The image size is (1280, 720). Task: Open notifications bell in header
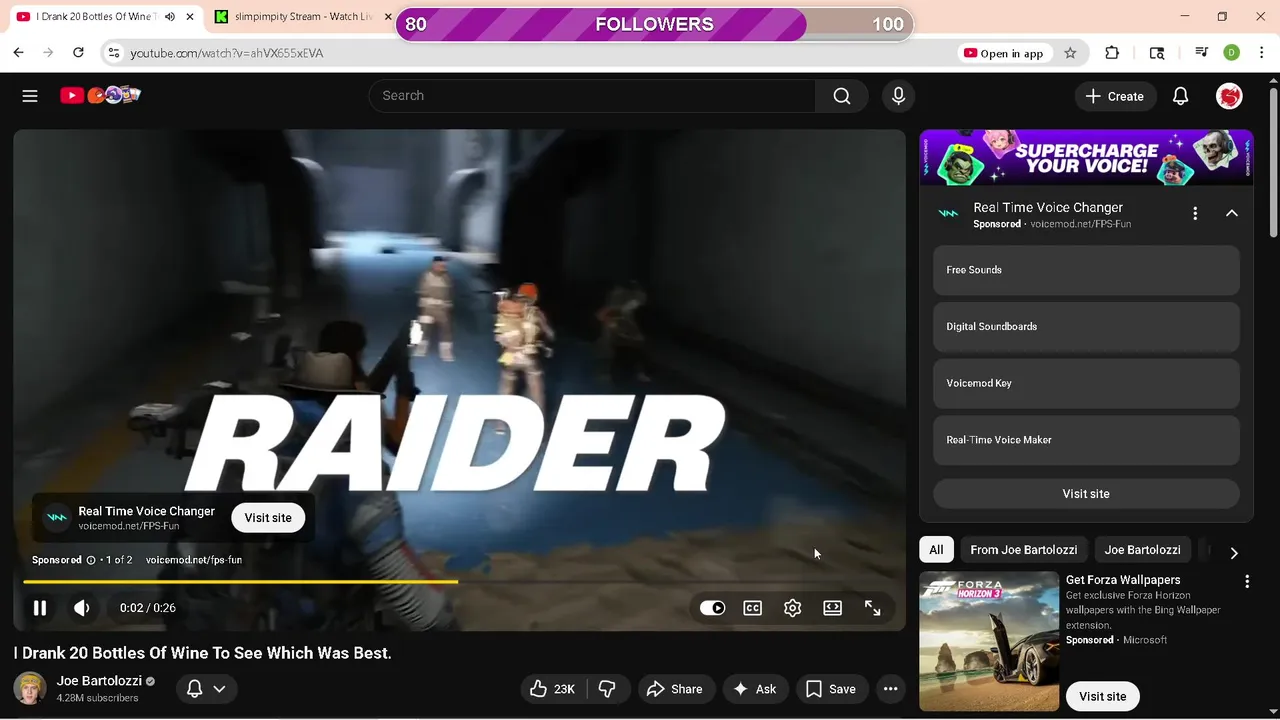tap(1180, 96)
